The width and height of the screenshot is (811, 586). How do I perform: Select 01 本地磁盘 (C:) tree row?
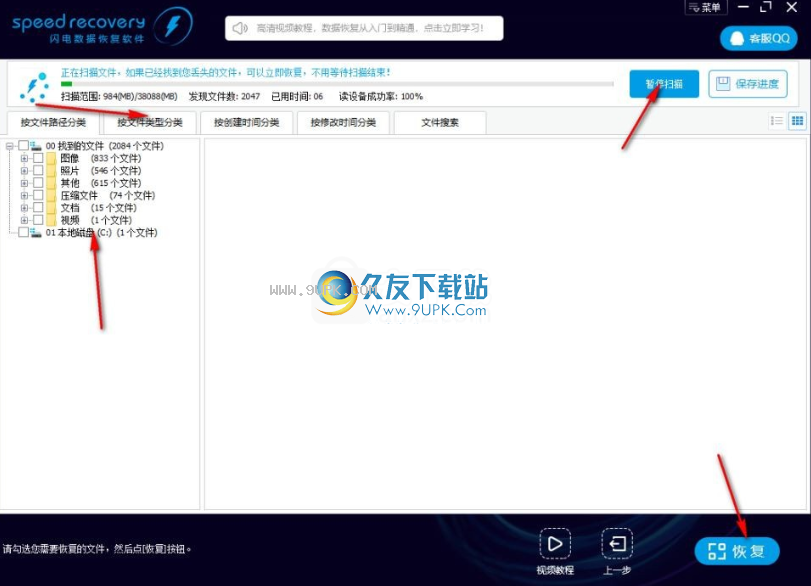101,233
